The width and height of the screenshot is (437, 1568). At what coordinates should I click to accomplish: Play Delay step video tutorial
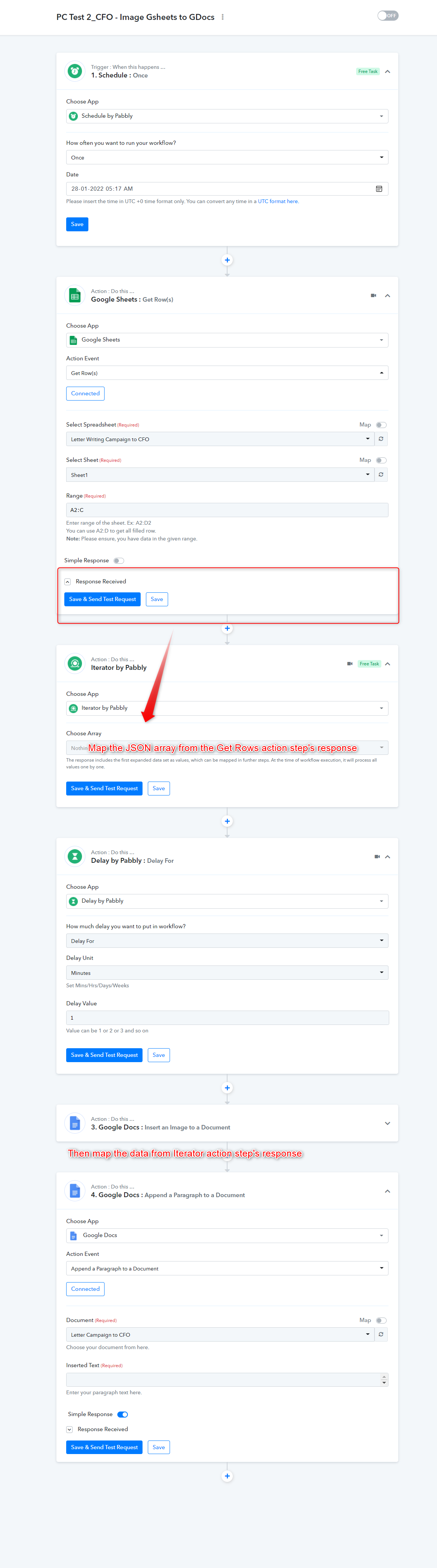pos(377,857)
